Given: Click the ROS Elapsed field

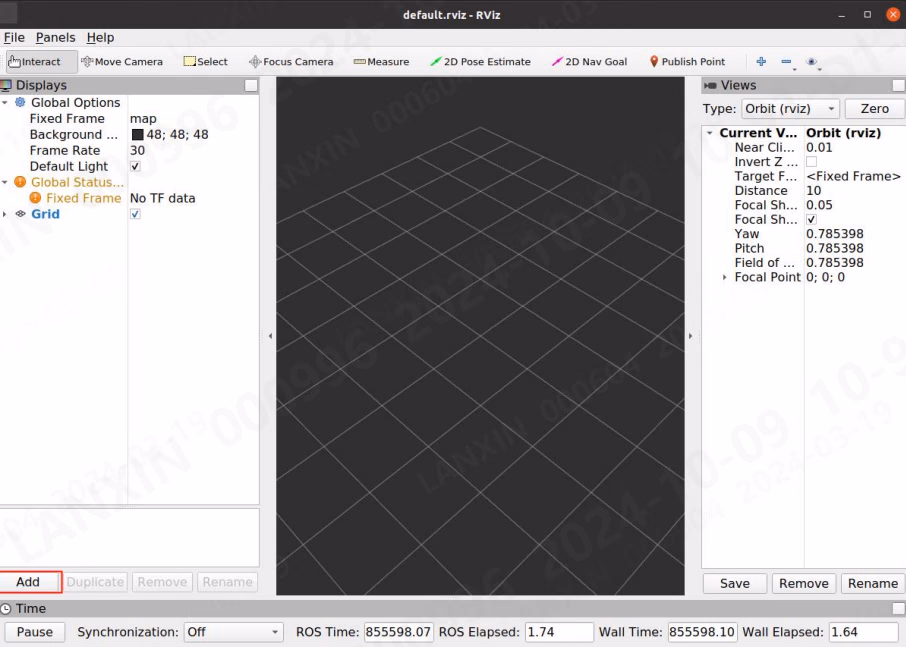Looking at the screenshot, I should (559, 632).
